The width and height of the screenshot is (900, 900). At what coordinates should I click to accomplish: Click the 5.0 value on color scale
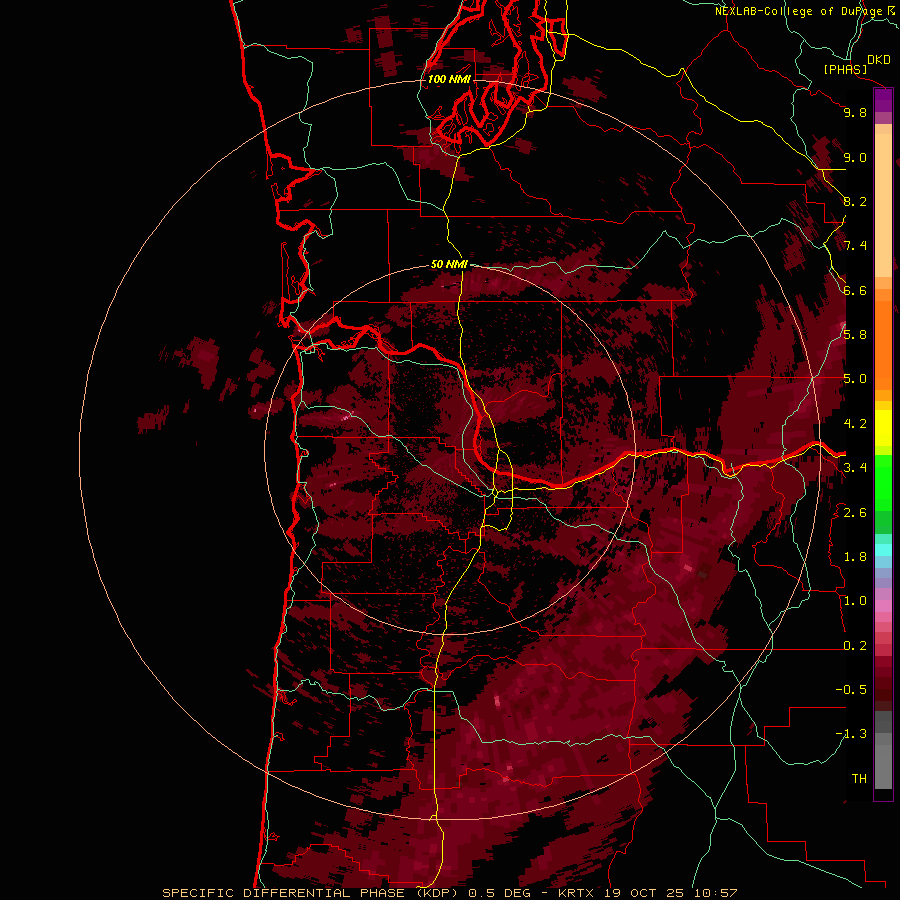tap(855, 379)
